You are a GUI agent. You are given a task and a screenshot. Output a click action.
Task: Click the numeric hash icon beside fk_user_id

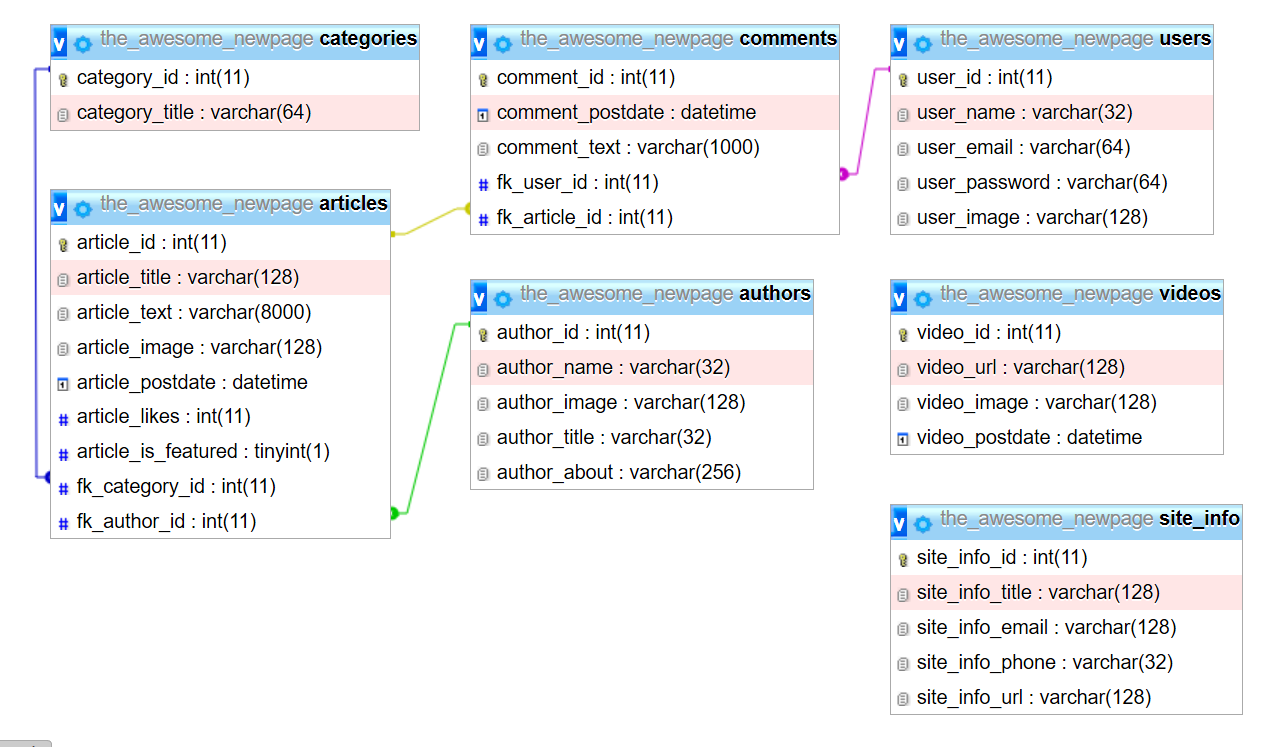pos(483,184)
